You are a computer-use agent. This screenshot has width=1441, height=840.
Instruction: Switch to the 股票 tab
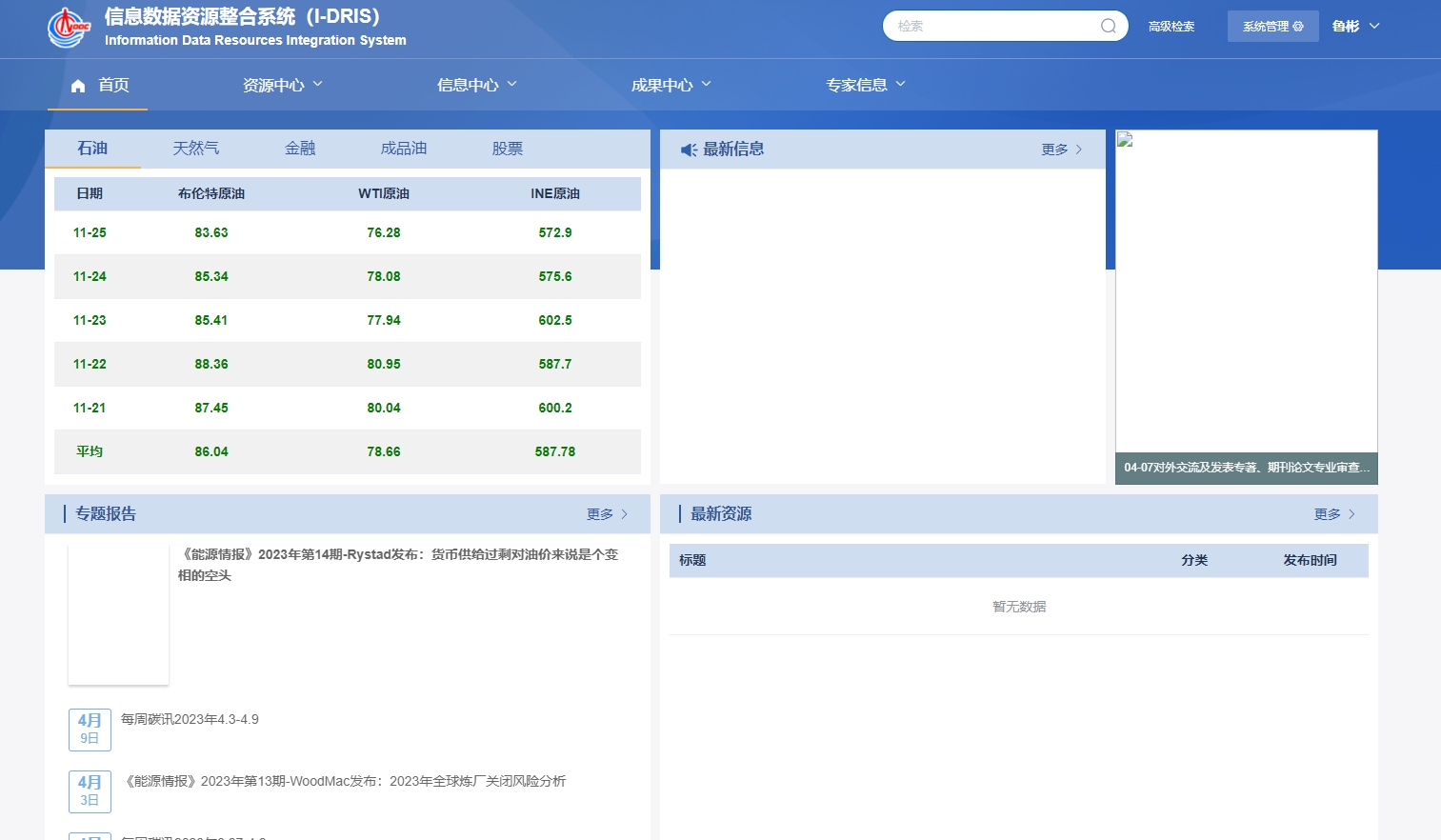(508, 149)
